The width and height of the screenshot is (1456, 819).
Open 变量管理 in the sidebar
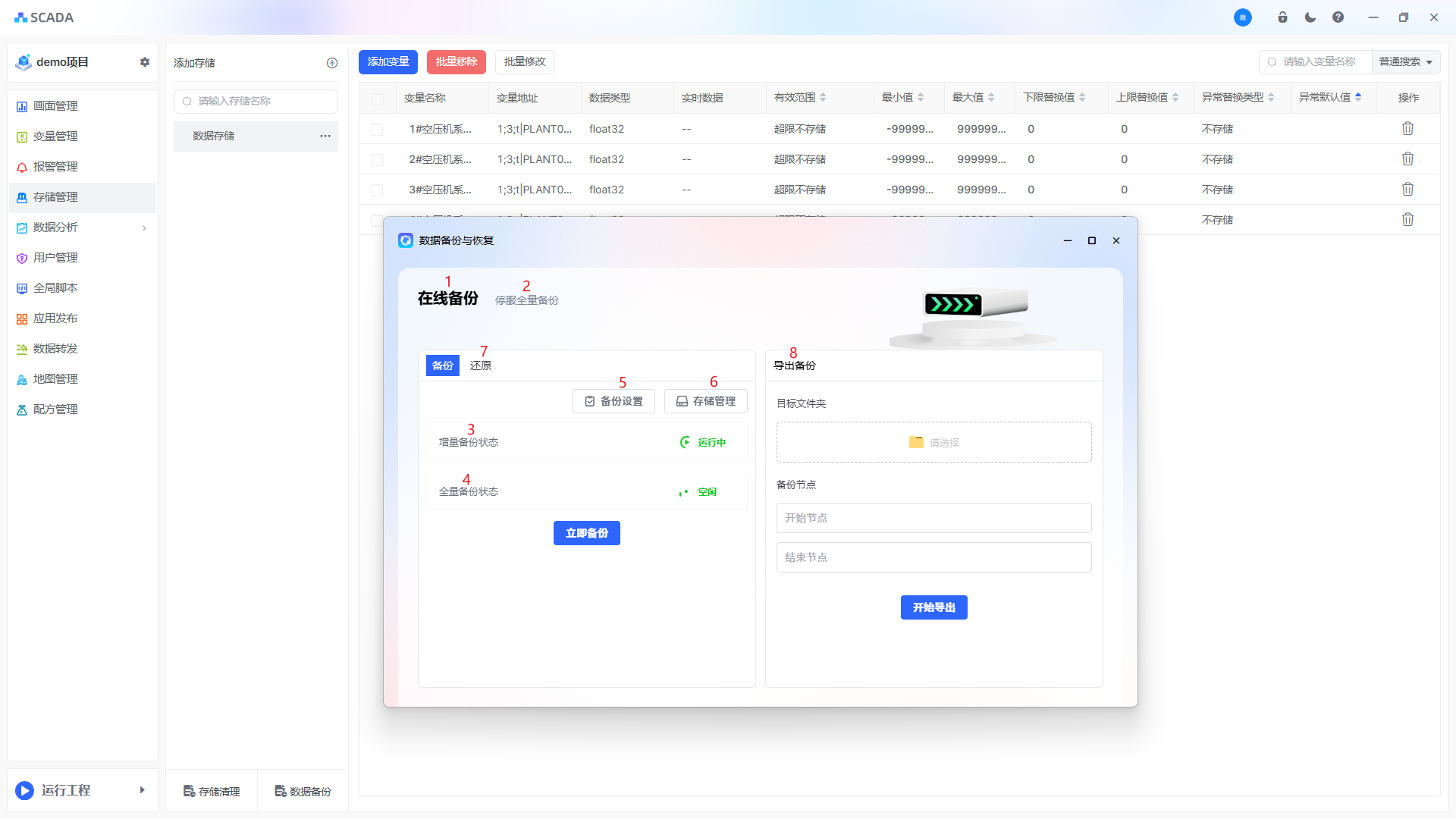click(x=55, y=136)
